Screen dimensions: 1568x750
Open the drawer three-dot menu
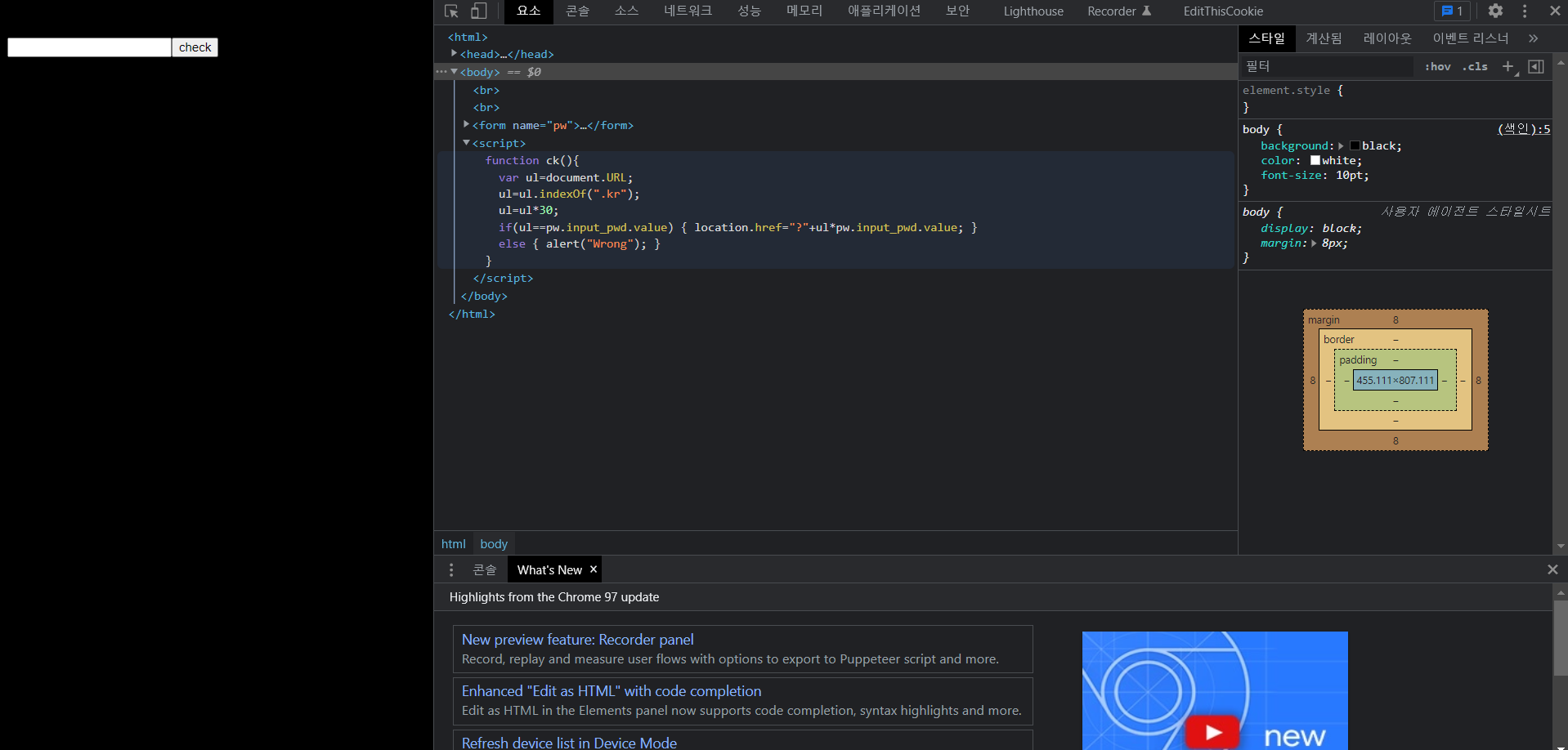[451, 569]
